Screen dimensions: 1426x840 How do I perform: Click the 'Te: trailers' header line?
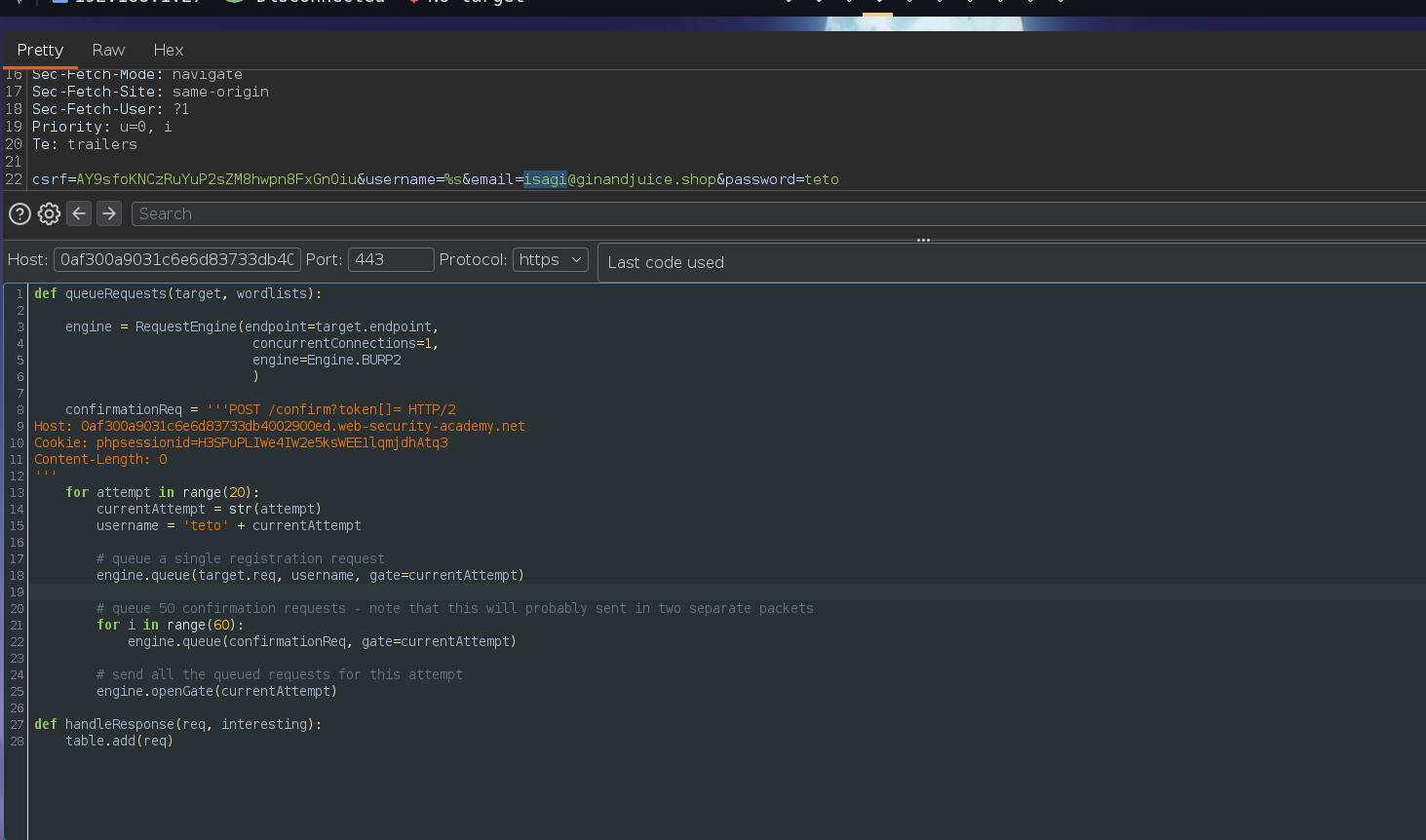(85, 144)
